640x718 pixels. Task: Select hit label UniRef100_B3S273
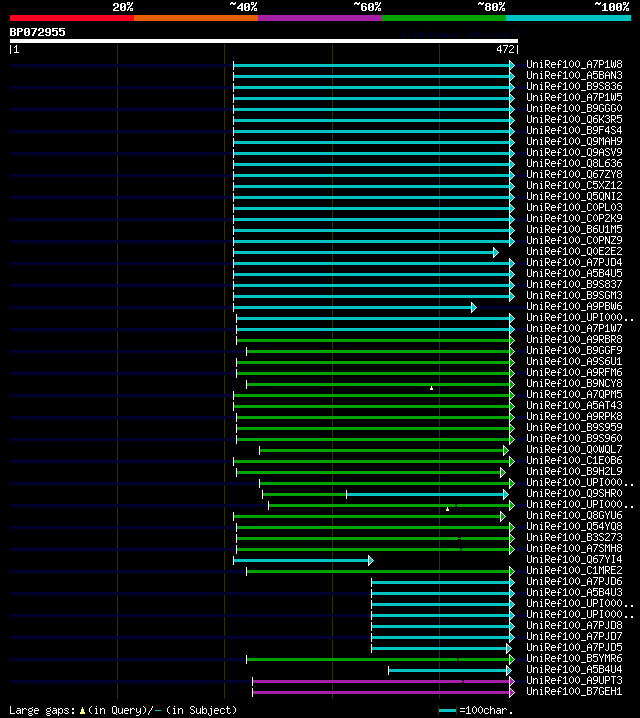pyautogui.click(x=574, y=537)
